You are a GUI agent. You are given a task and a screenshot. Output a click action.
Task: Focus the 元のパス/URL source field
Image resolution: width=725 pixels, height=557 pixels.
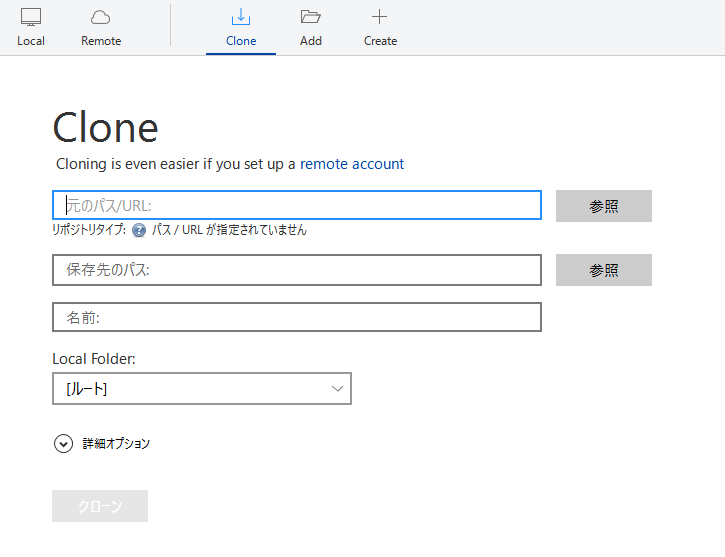point(297,205)
